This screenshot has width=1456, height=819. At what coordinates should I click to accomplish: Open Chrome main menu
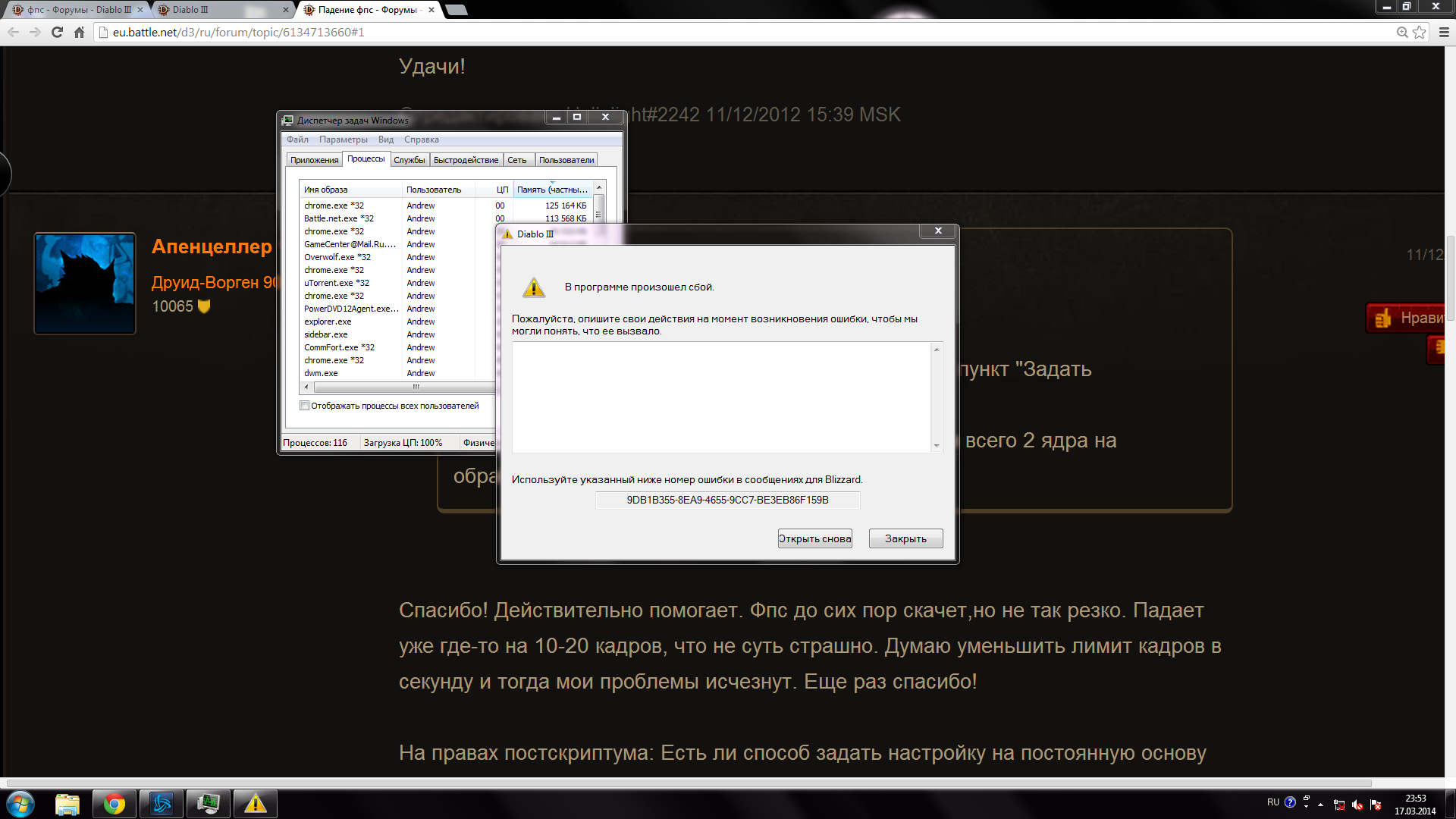[x=1444, y=32]
